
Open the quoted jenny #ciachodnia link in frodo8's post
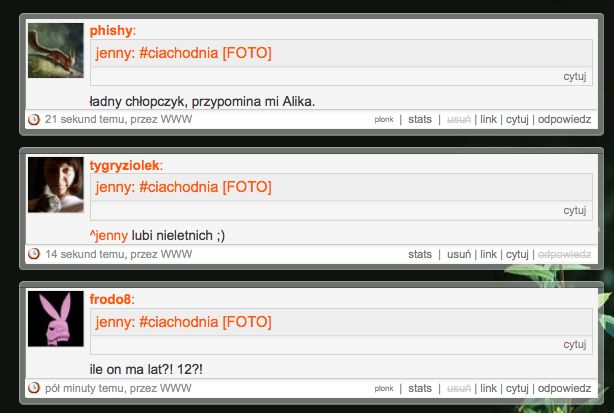point(183,322)
